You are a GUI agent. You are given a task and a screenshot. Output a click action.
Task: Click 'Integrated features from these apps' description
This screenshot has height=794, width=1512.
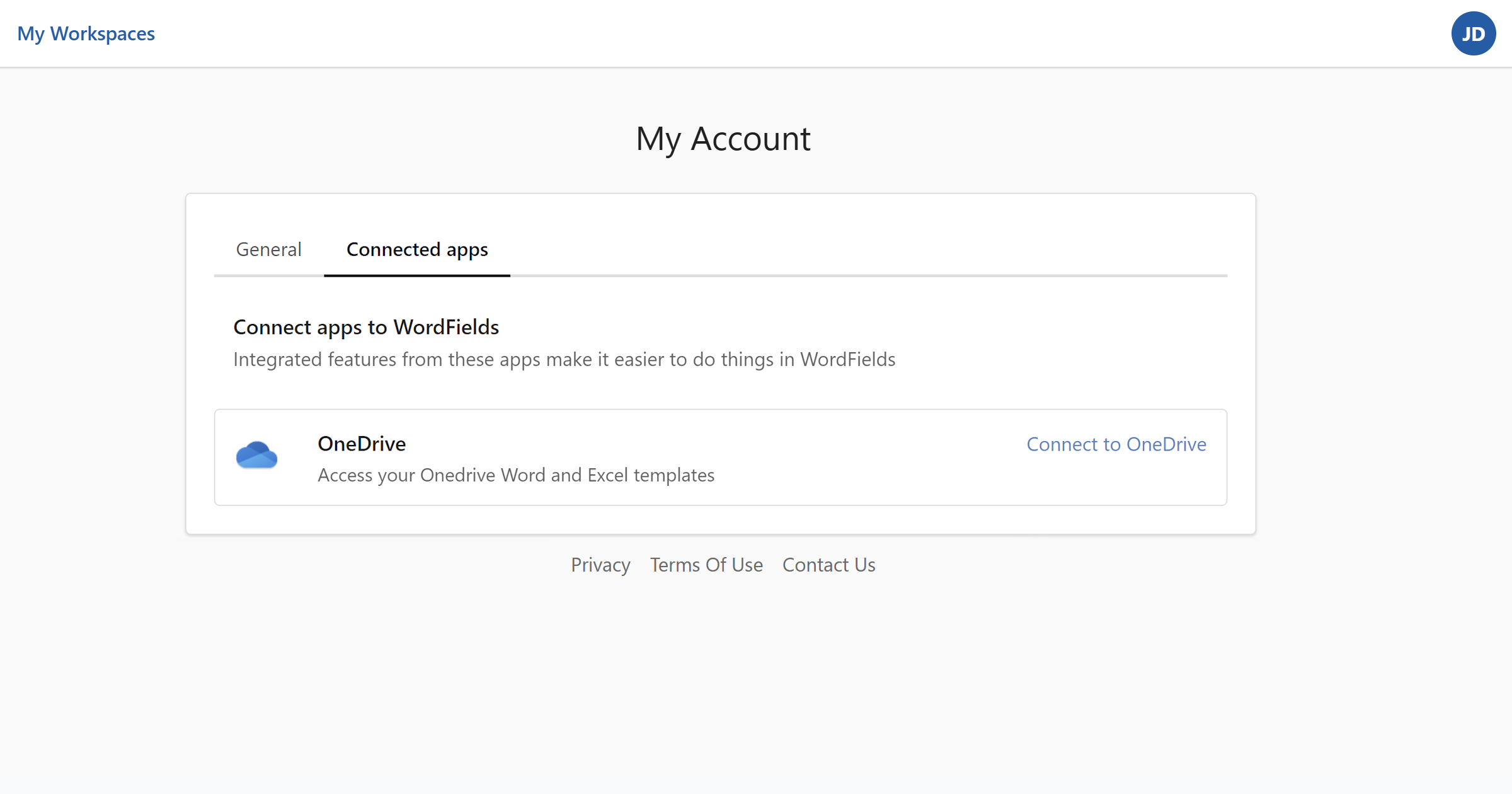(564, 360)
